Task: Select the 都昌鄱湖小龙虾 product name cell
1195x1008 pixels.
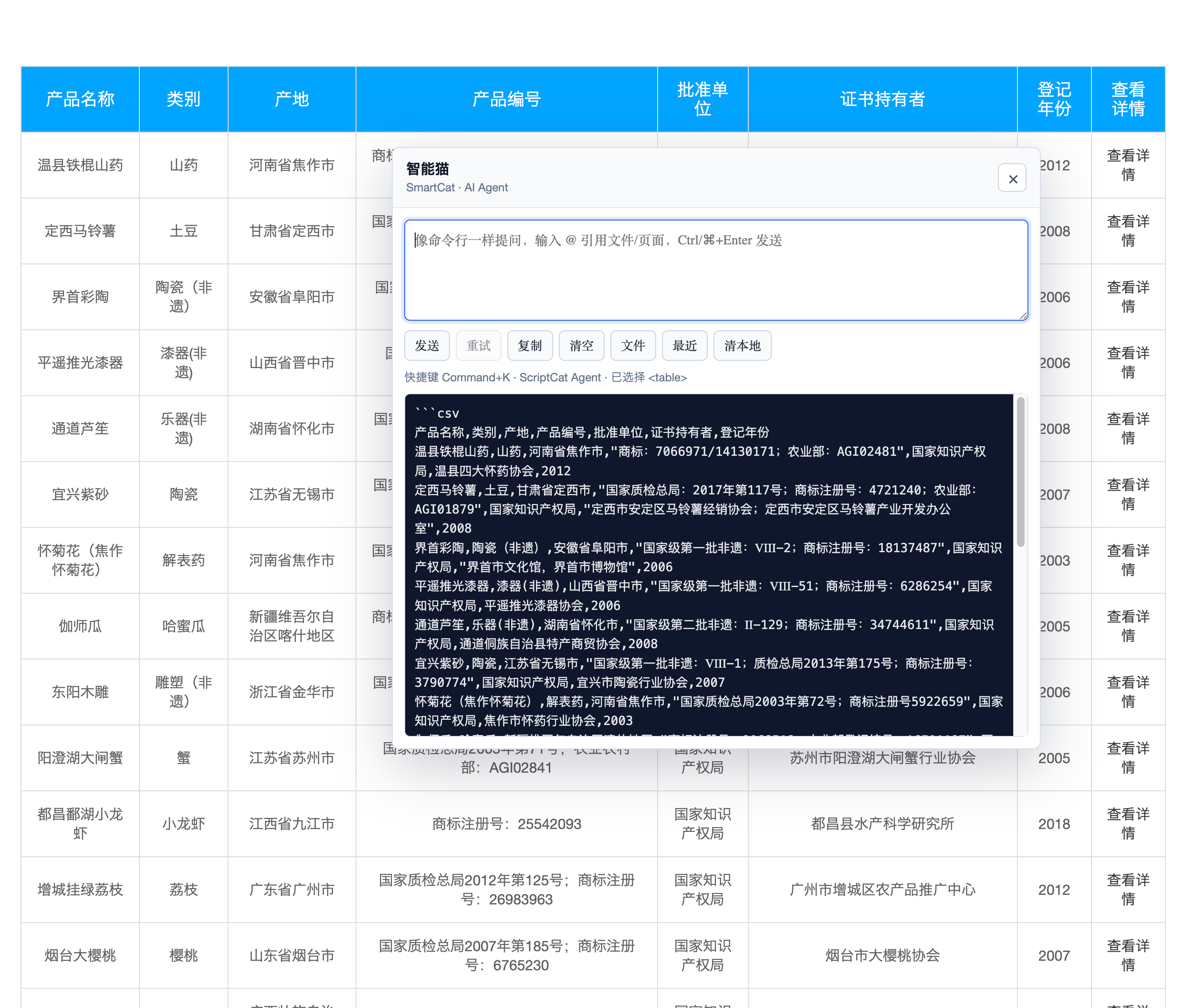Action: point(80,823)
